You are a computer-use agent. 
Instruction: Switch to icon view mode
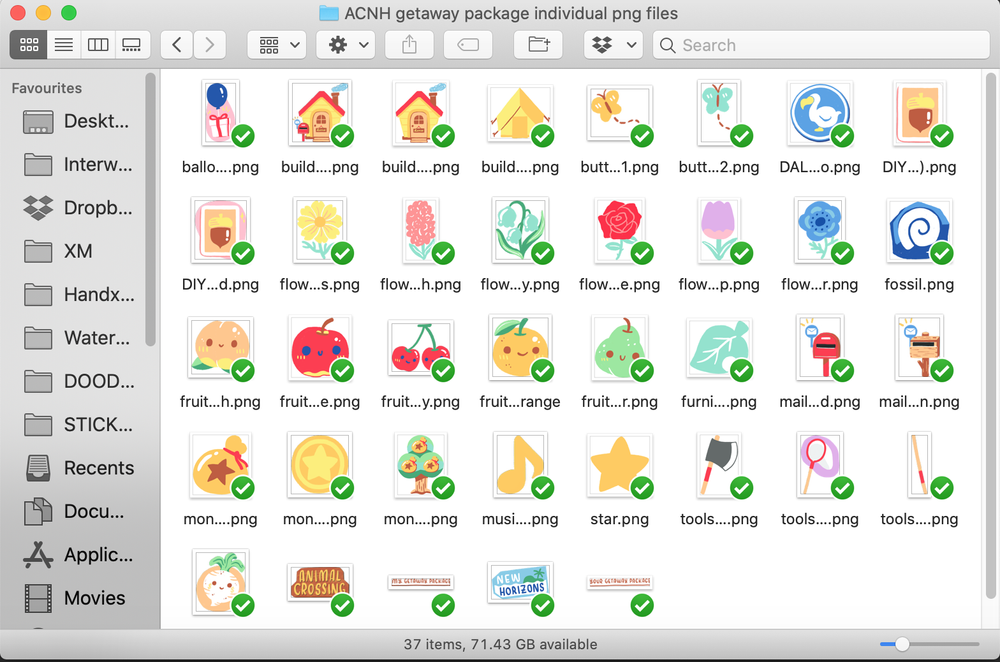[29, 45]
